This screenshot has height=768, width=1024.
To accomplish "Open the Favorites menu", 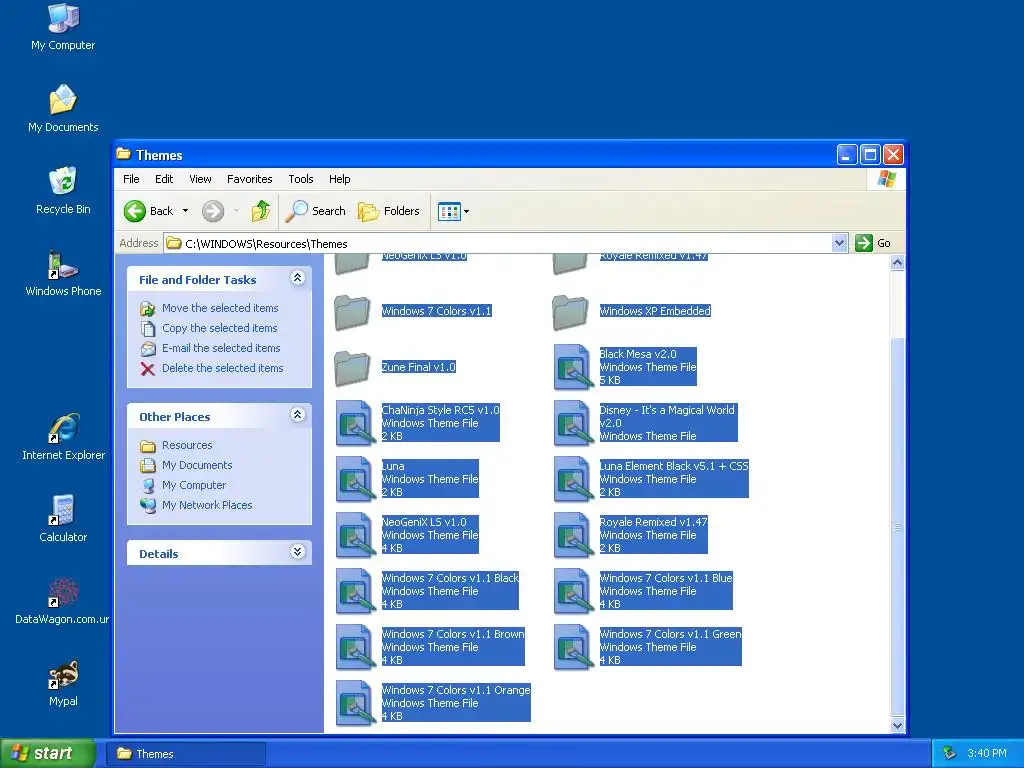I will point(249,179).
